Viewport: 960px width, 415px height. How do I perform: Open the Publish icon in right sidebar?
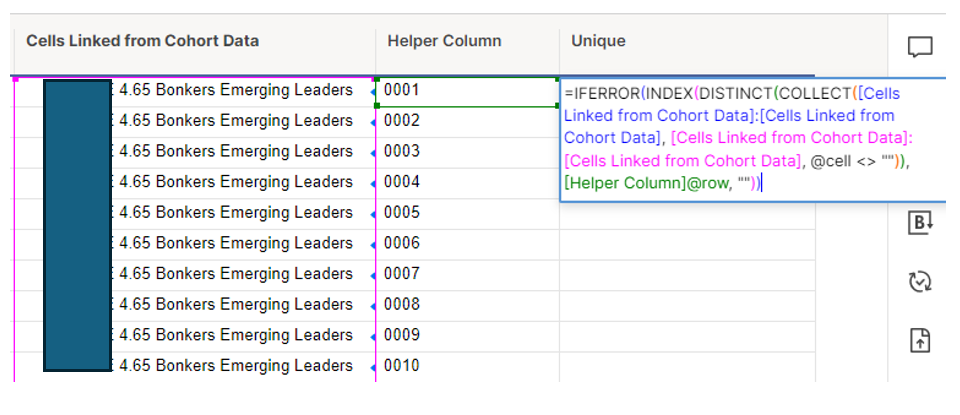click(920, 340)
